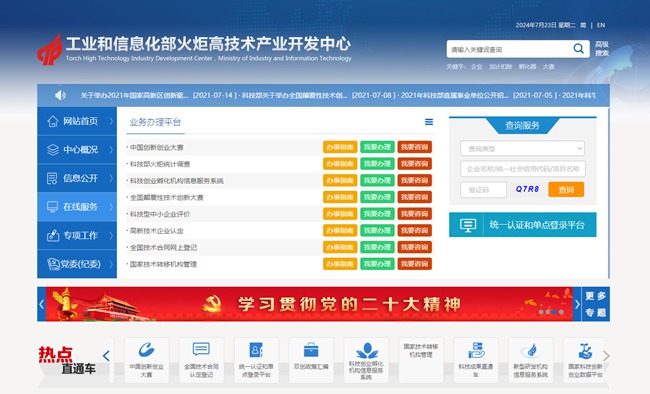Switch to simplified Chinese via 简 link
This screenshot has height=394, width=650.
tap(583, 25)
